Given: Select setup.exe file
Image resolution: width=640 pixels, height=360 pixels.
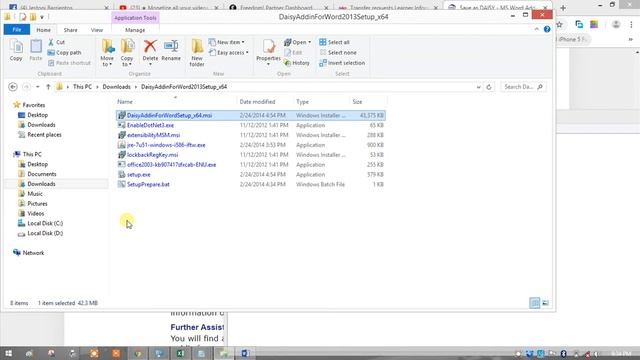Looking at the screenshot, I should pyautogui.click(x=251, y=174).
